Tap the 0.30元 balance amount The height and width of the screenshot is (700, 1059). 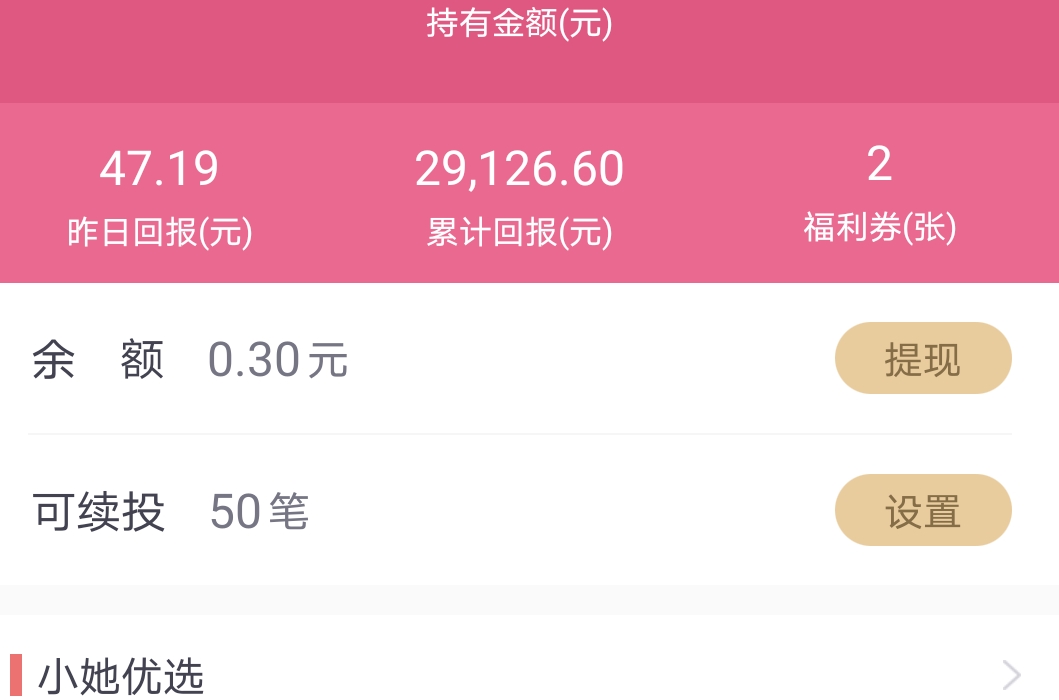tap(278, 359)
